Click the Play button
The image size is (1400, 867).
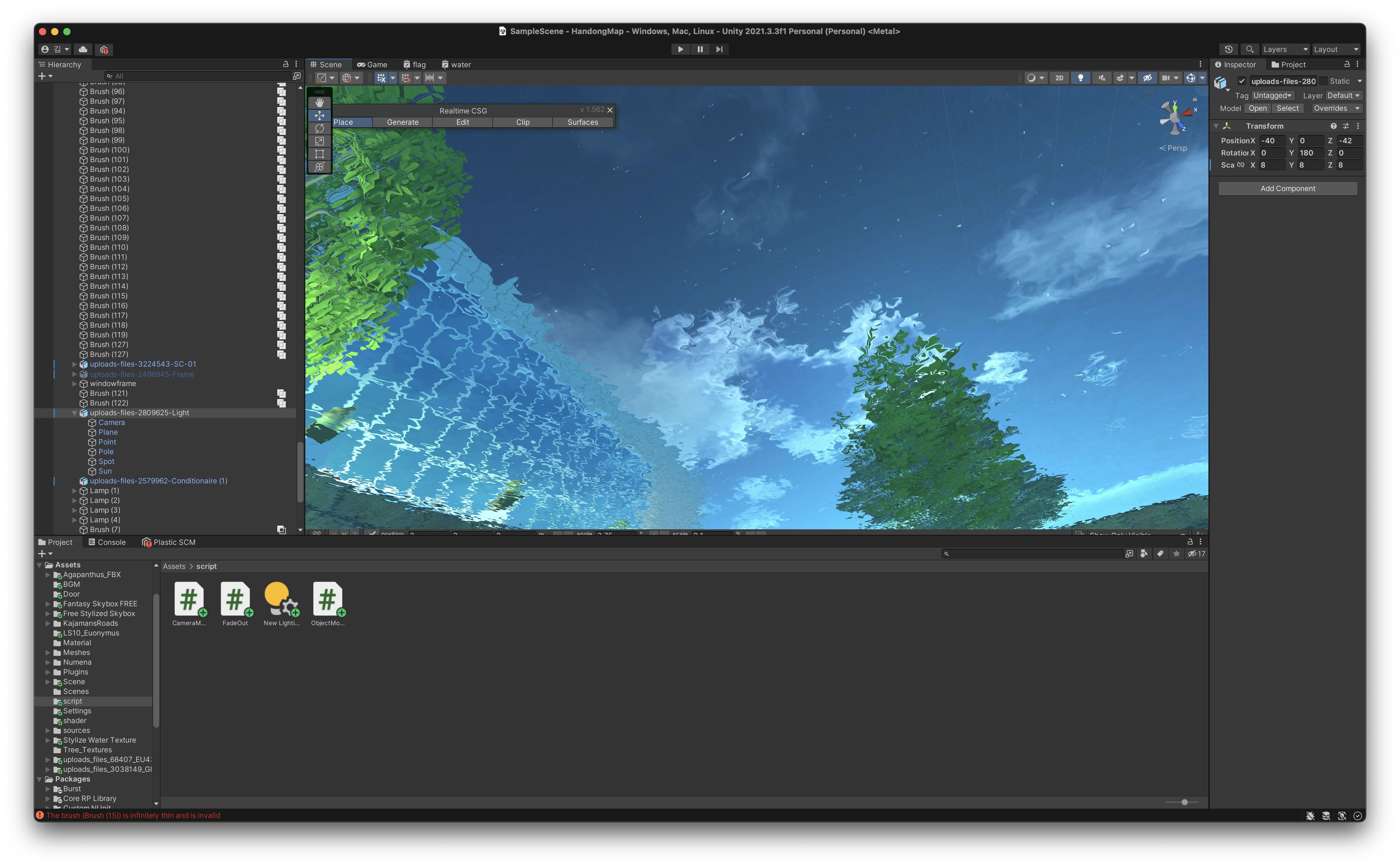[680, 49]
